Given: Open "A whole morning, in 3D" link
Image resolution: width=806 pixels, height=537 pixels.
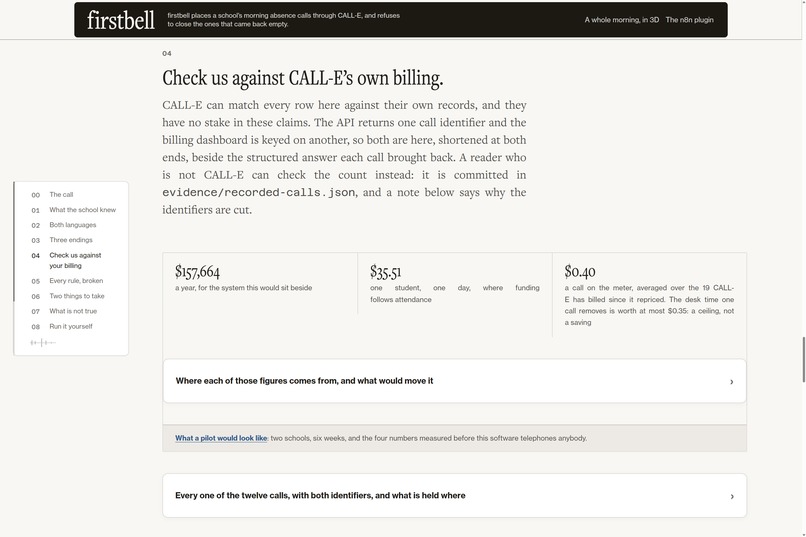Looking at the screenshot, I should [621, 20].
